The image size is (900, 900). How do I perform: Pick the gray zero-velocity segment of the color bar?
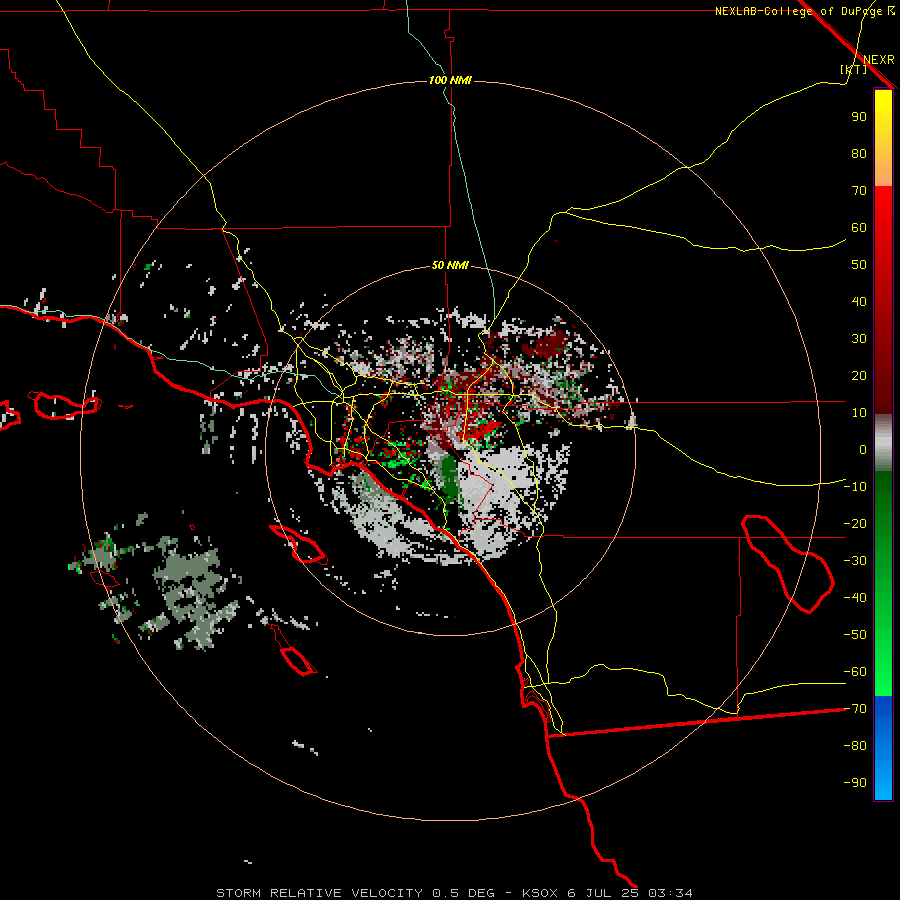point(883,443)
